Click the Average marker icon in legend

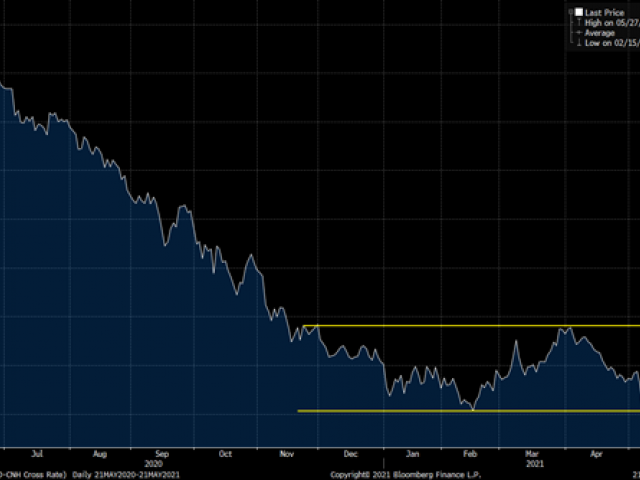[x=579, y=33]
